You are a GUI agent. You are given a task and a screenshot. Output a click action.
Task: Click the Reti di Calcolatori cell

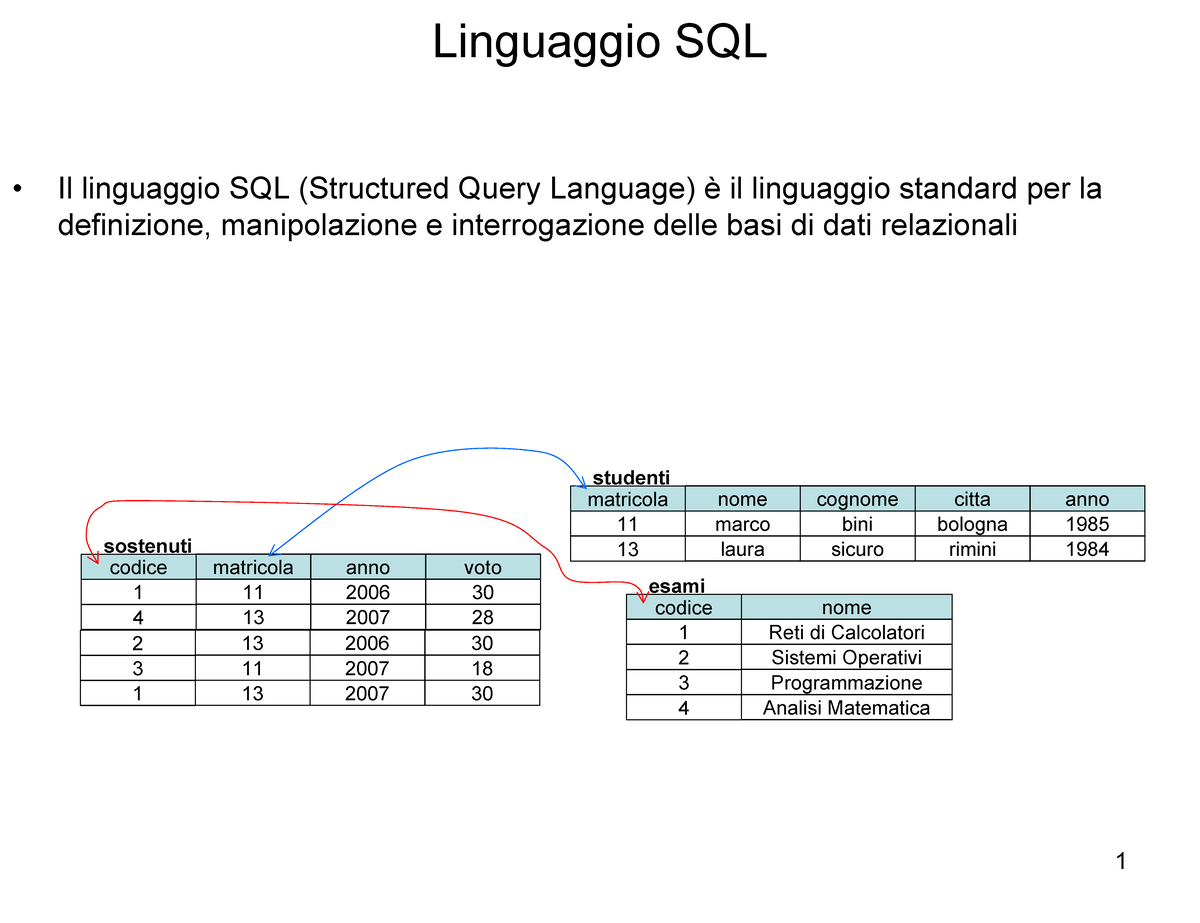coord(845,632)
